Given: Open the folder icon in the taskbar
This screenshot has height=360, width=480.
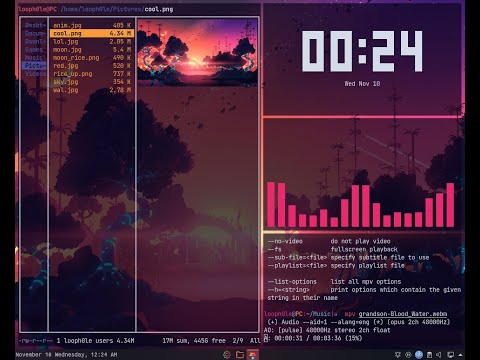Looking at the screenshot, I should (240, 355).
